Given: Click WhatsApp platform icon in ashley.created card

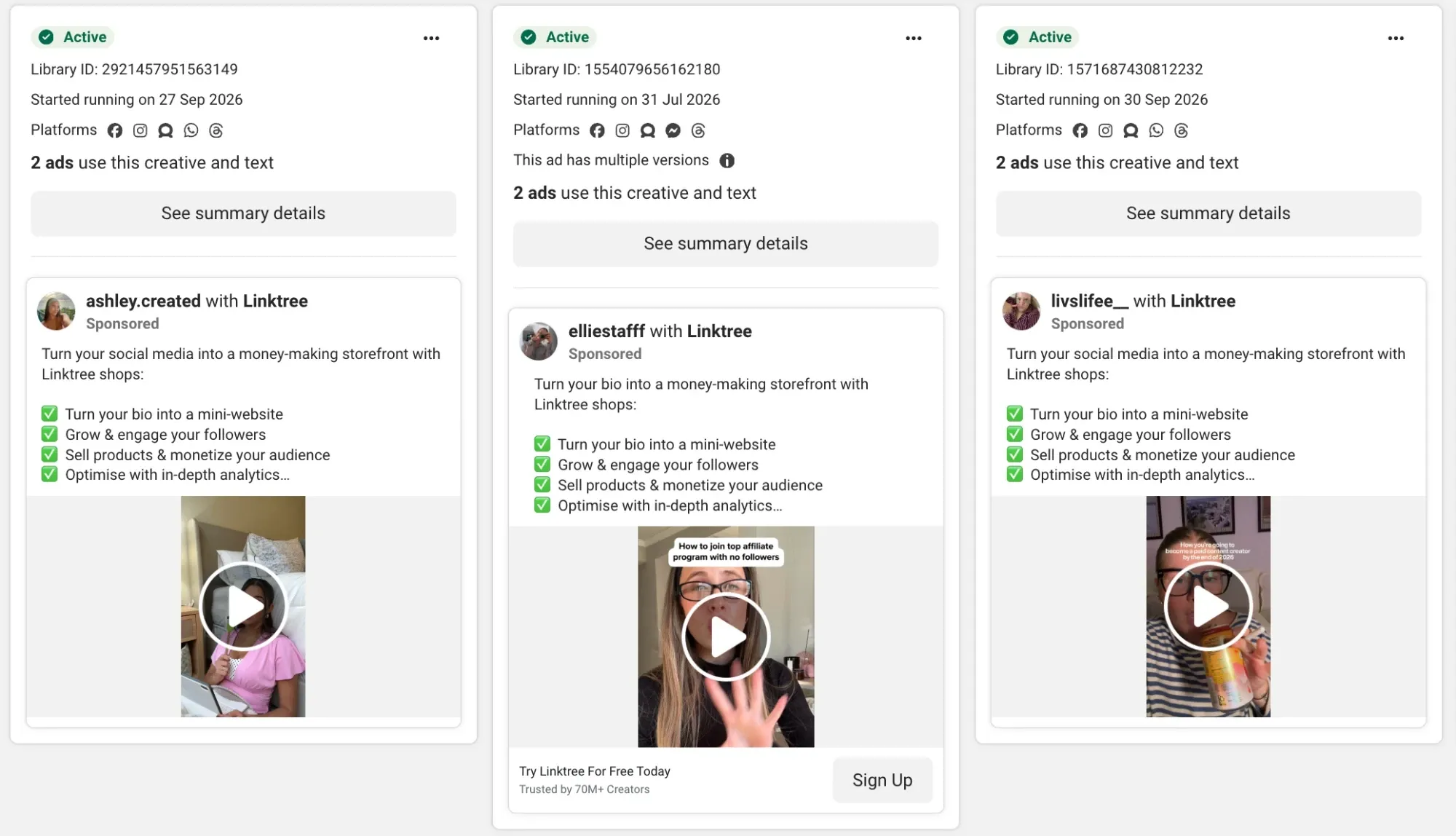Looking at the screenshot, I should 191,130.
